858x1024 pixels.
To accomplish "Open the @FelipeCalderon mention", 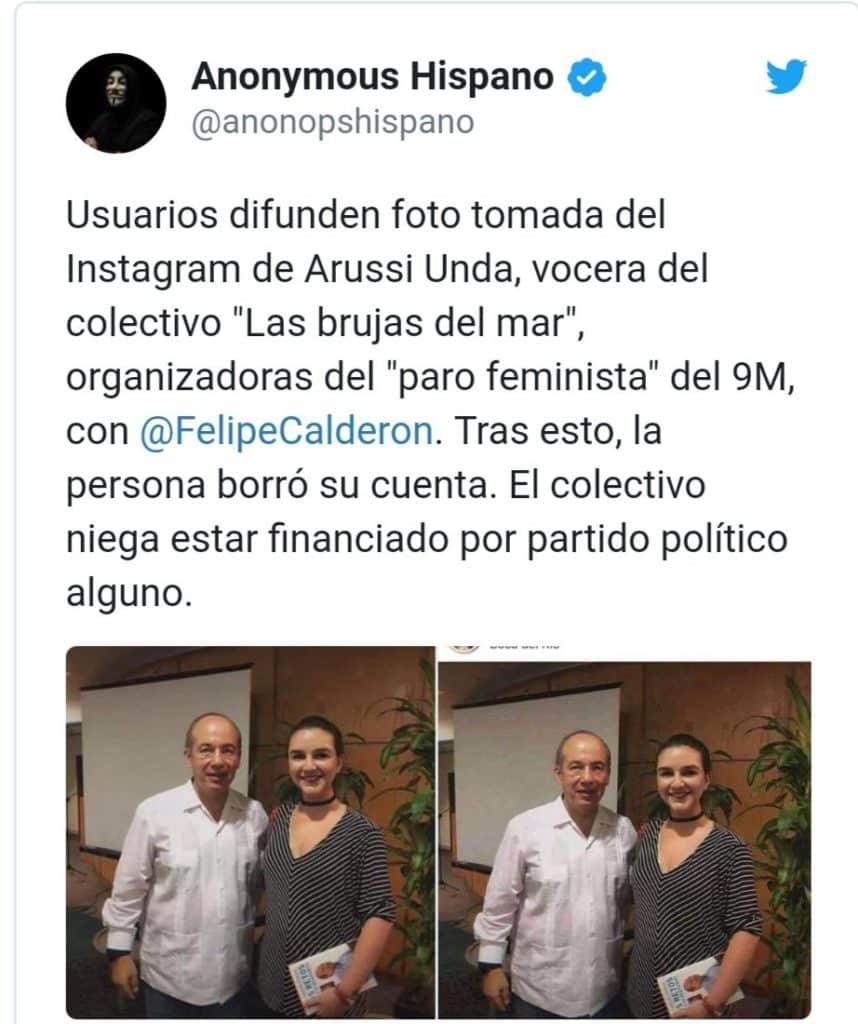I will (286, 432).
